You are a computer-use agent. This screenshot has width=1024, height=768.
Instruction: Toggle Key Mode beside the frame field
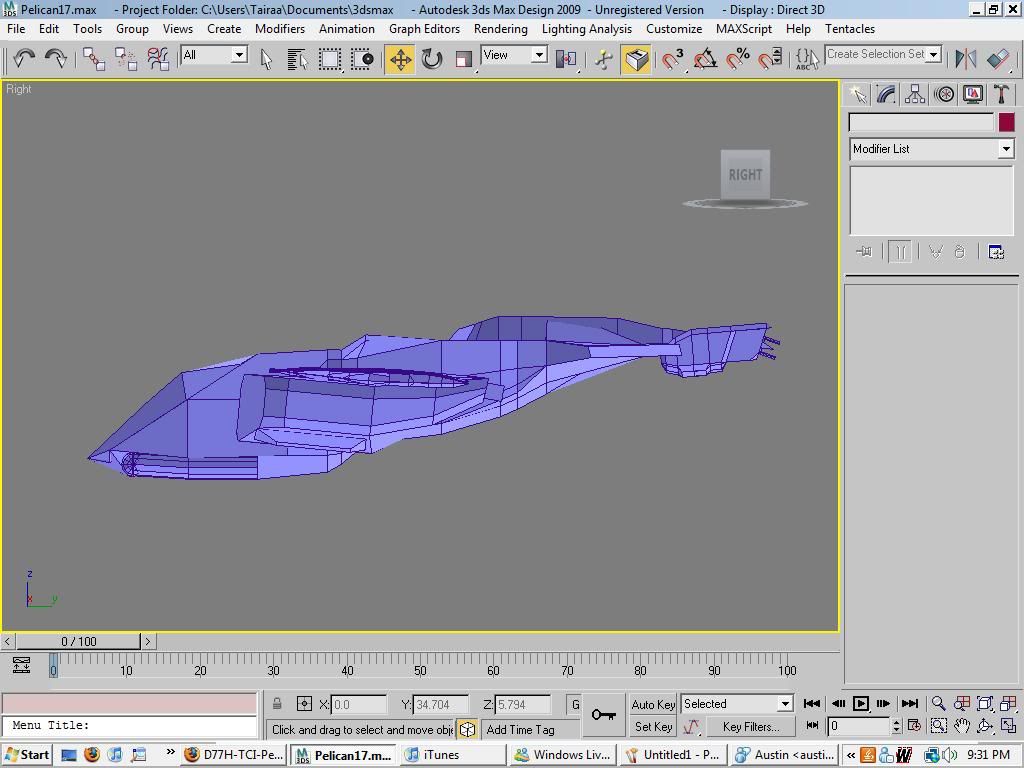point(812,726)
